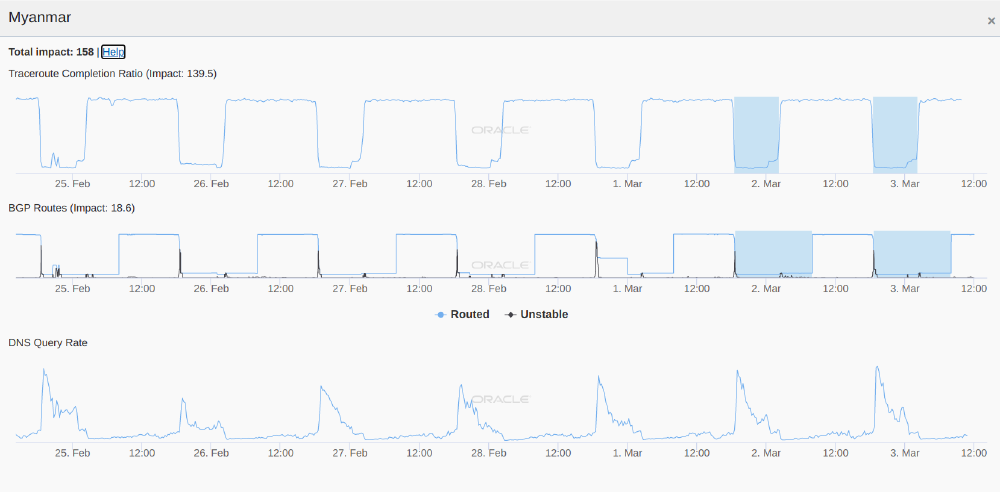Click the 28. Feb label on BGP chart axis
This screenshot has width=1000, height=492.
[x=488, y=288]
